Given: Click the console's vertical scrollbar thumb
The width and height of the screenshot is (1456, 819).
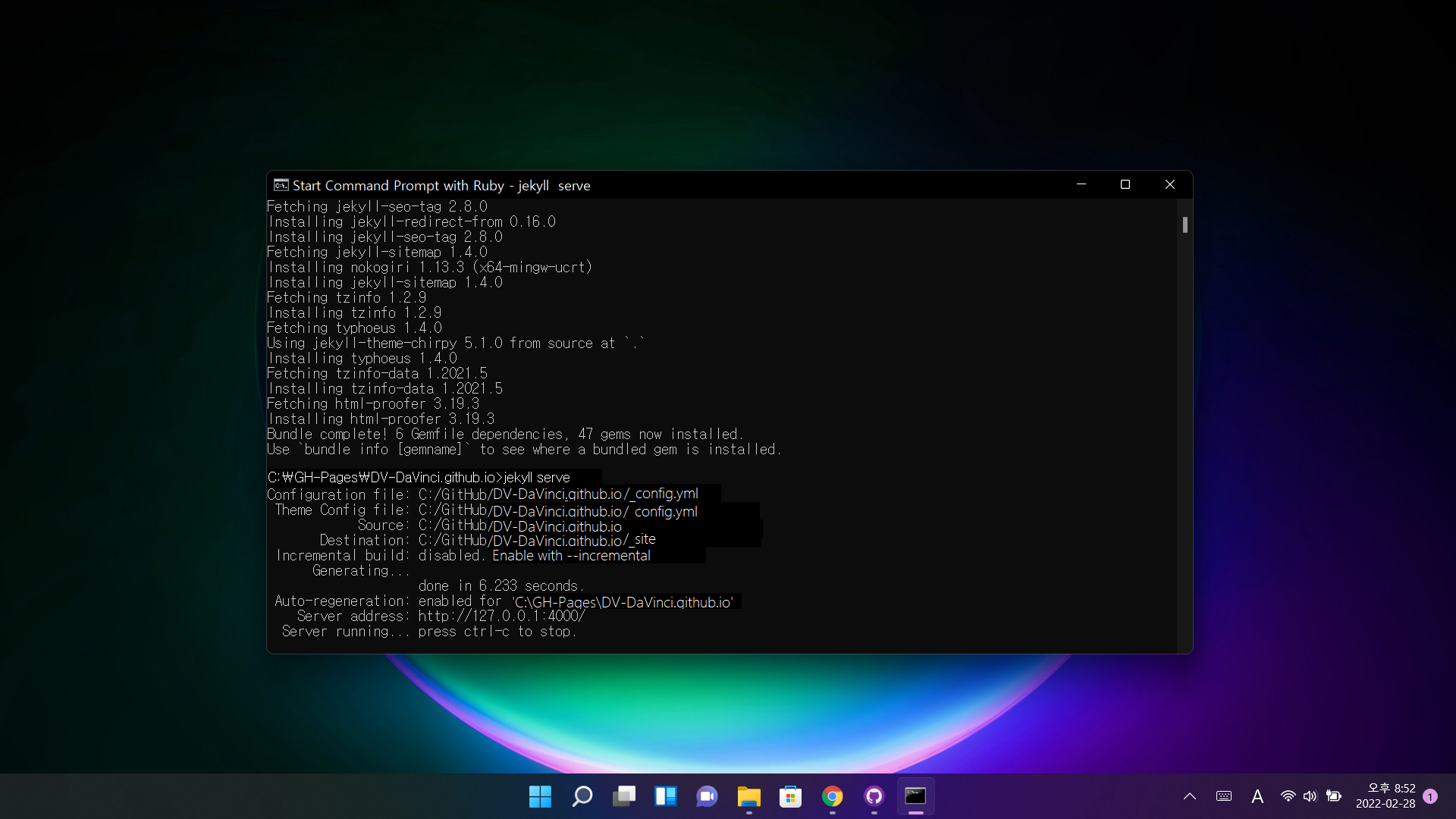Looking at the screenshot, I should (1185, 224).
